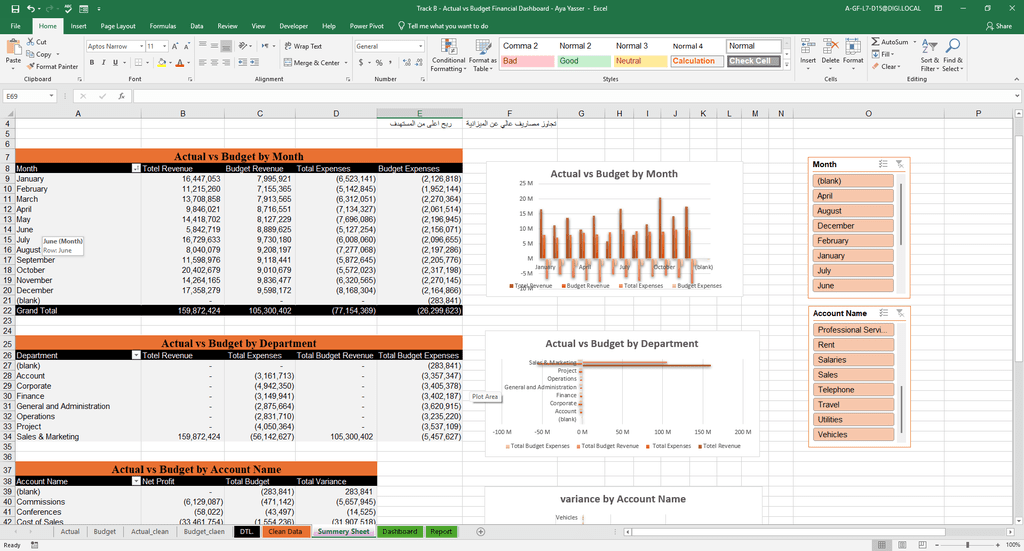The width and height of the screenshot is (1024, 551).
Task: Run the spelling check icon
Action: [x=69, y=8]
